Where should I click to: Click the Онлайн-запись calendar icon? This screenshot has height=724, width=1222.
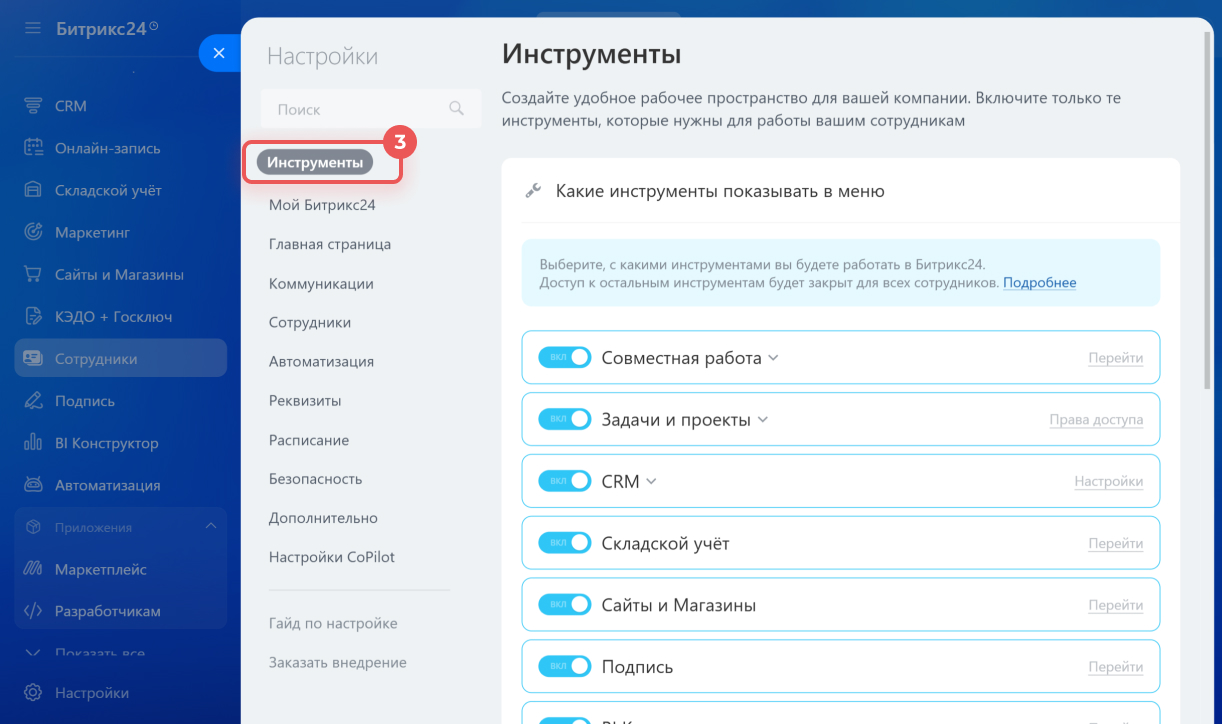(33, 148)
